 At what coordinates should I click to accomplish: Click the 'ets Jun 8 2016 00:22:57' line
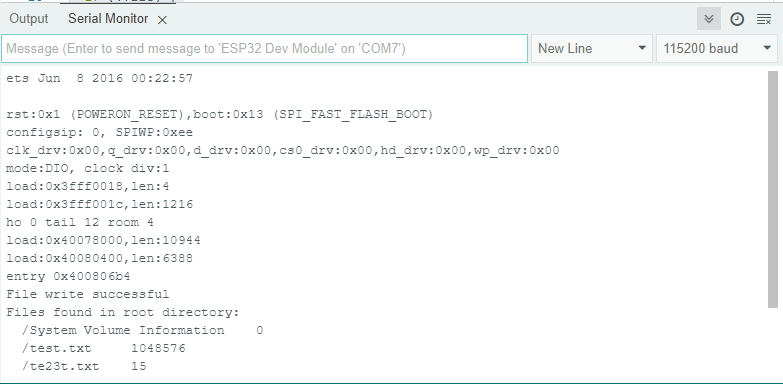99,78
